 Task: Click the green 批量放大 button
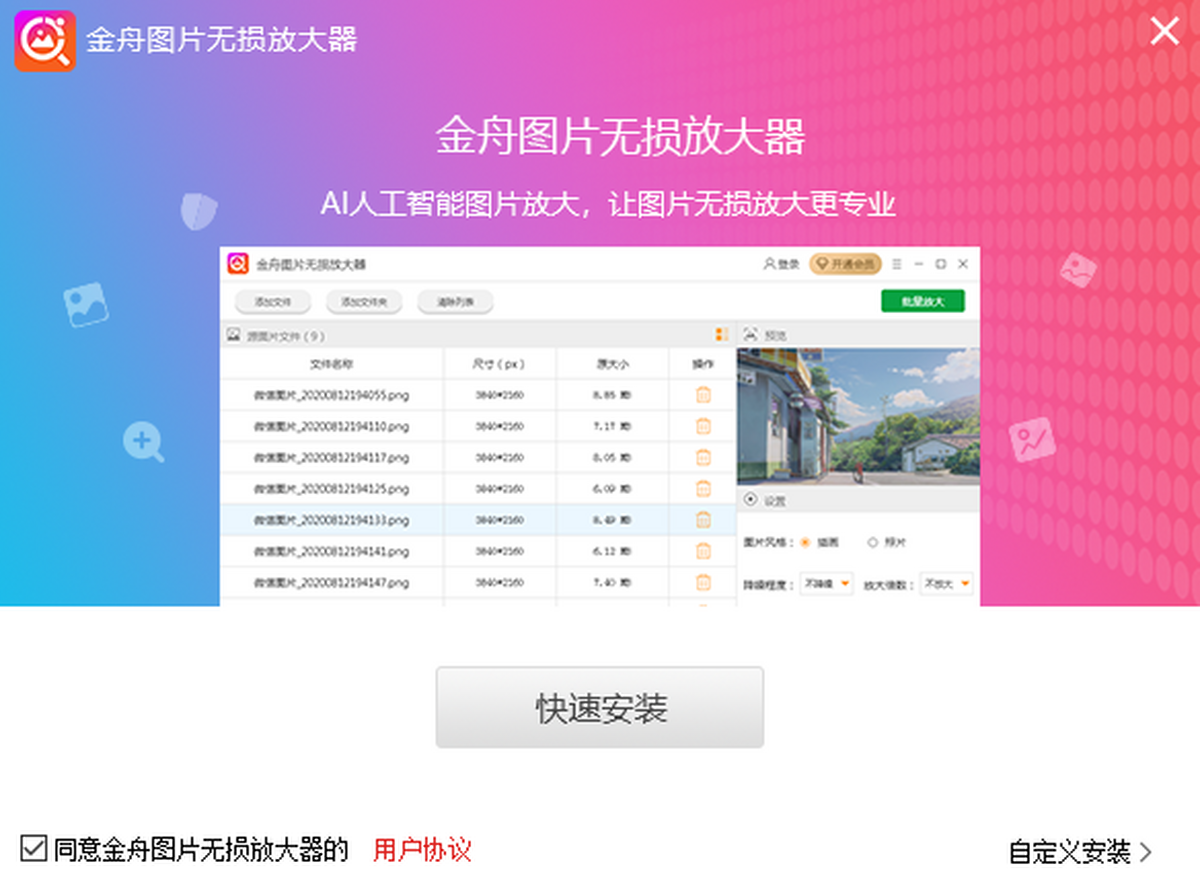pyautogui.click(x=922, y=301)
